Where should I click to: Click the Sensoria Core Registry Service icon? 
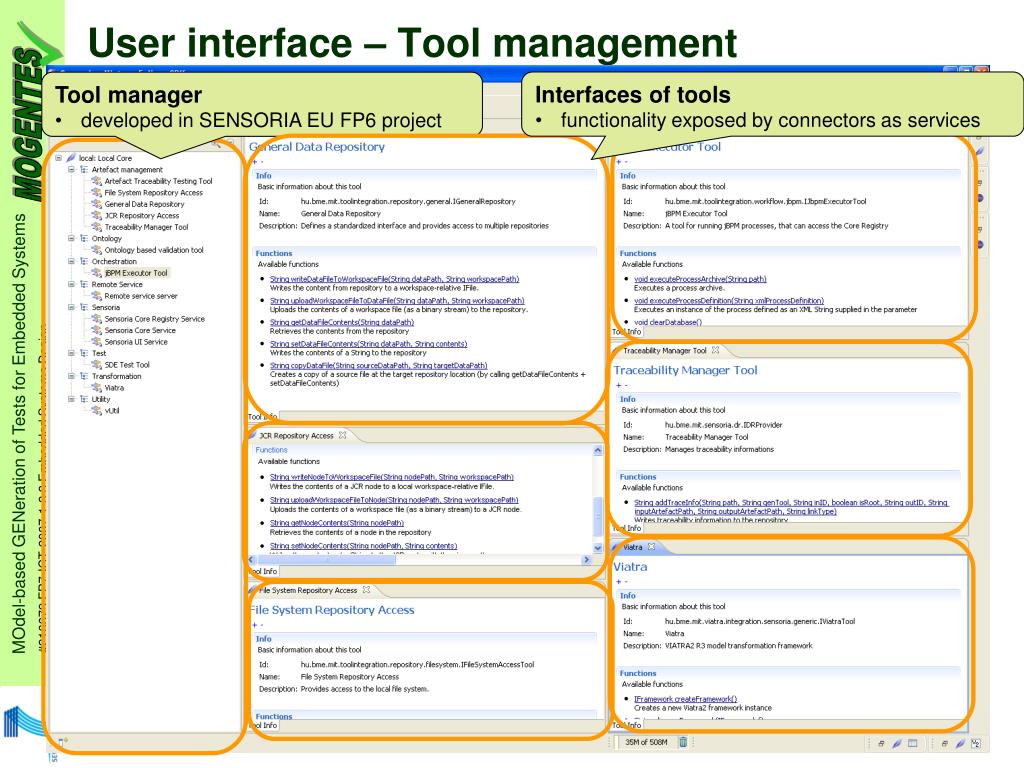click(97, 319)
